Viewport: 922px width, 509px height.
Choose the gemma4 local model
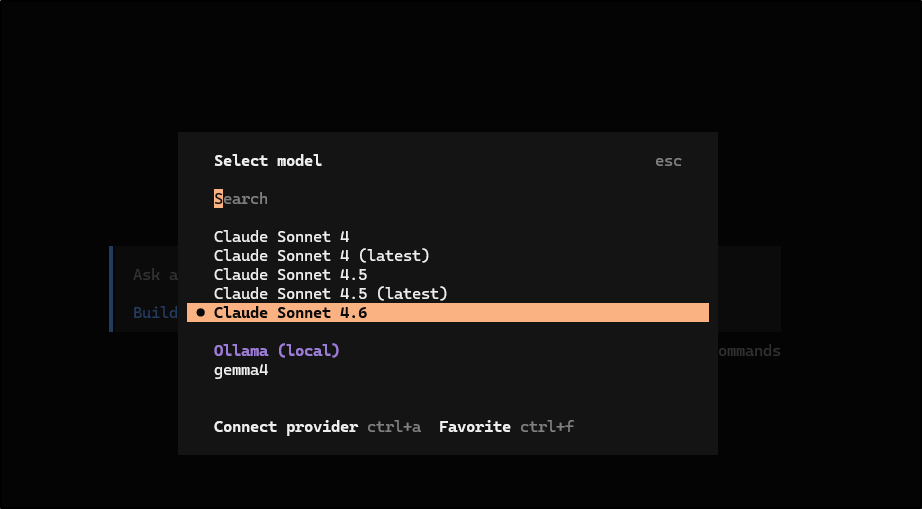tap(241, 370)
